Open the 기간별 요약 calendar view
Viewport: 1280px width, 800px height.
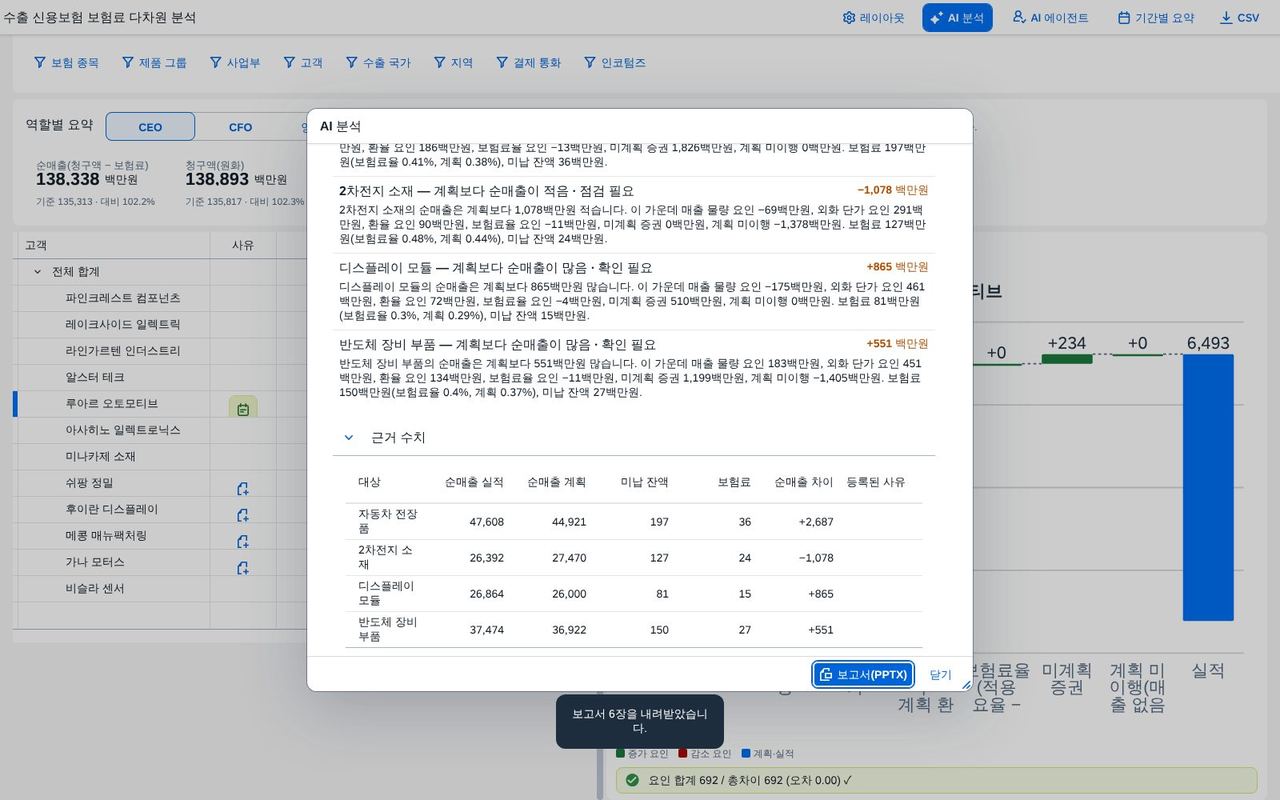click(1155, 18)
